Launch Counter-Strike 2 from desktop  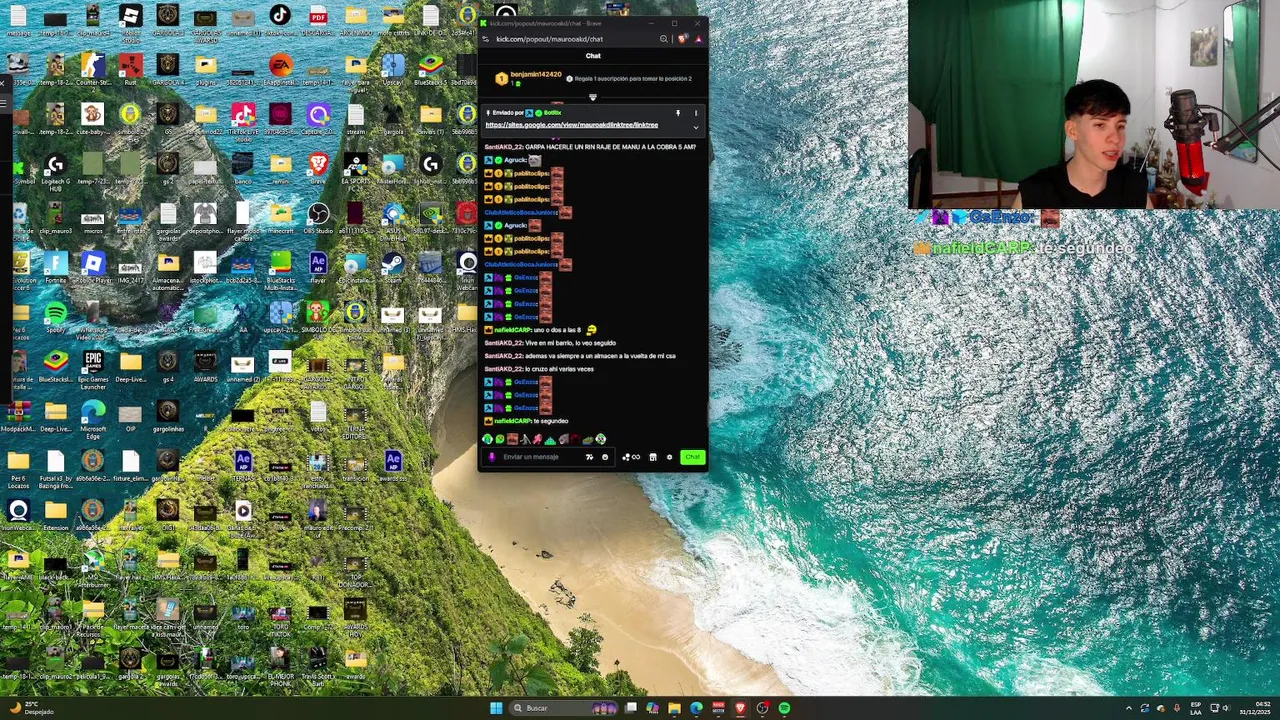point(93,70)
